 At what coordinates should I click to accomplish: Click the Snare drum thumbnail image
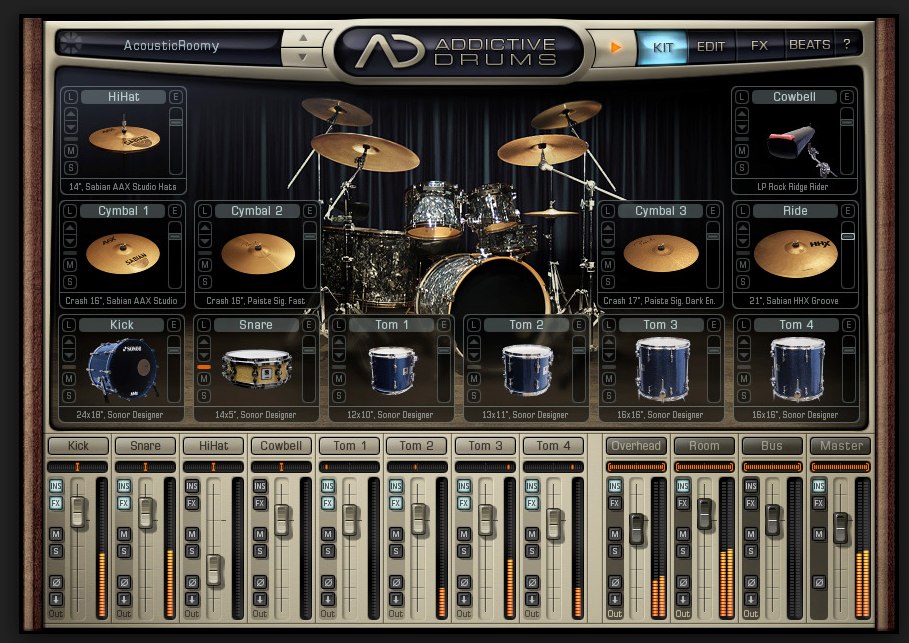257,368
